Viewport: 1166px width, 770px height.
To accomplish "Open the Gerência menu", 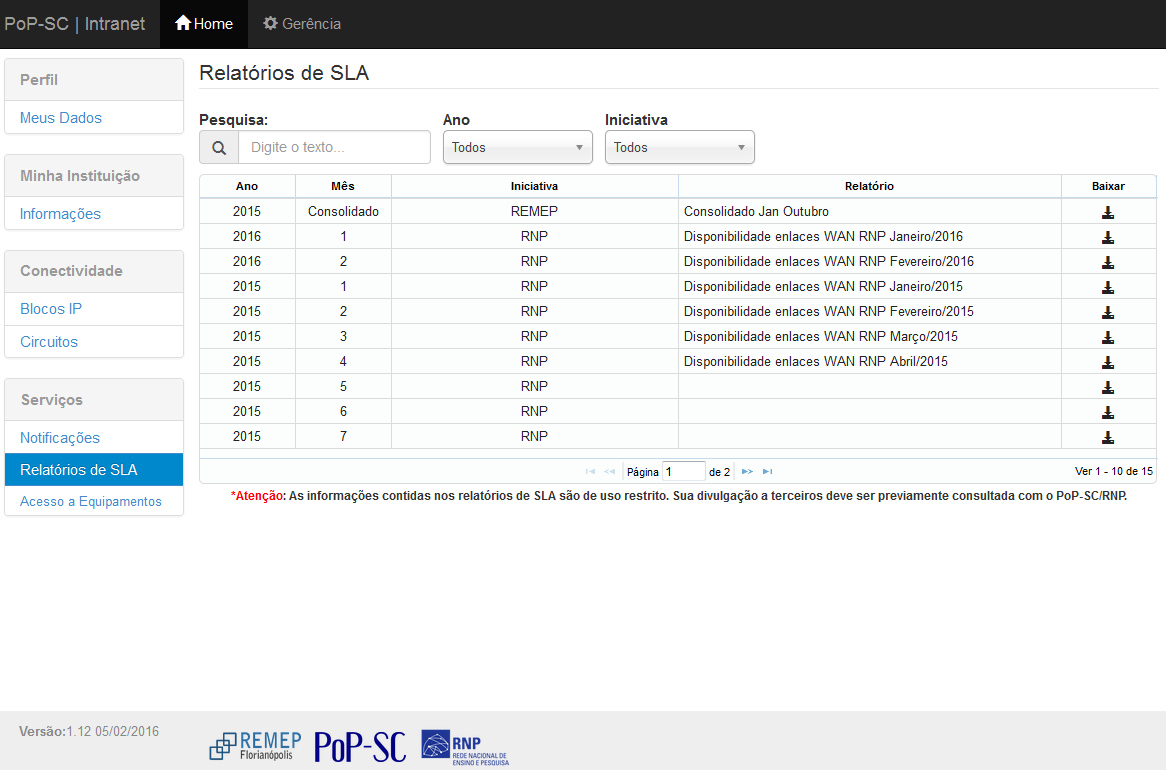I will pyautogui.click(x=301, y=23).
